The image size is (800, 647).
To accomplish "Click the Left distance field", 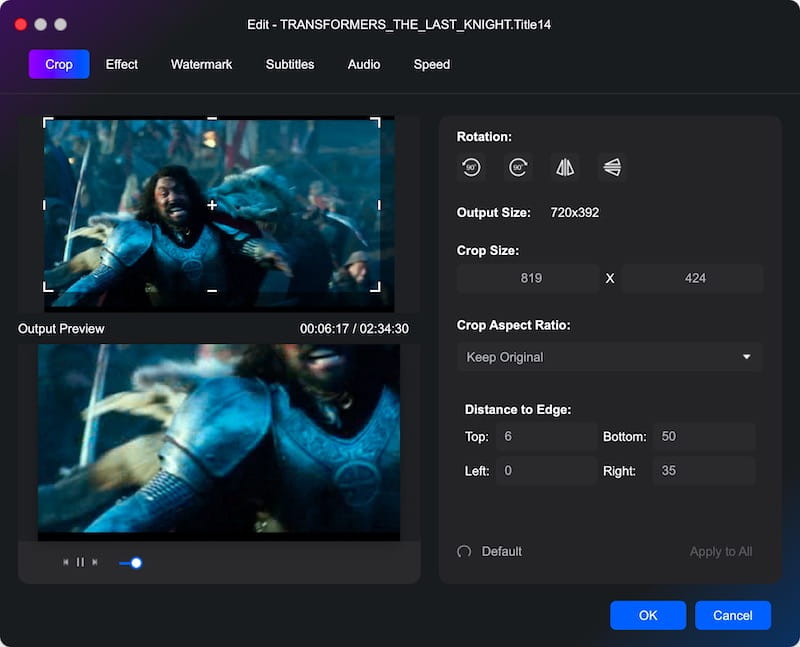I will click(x=546, y=470).
